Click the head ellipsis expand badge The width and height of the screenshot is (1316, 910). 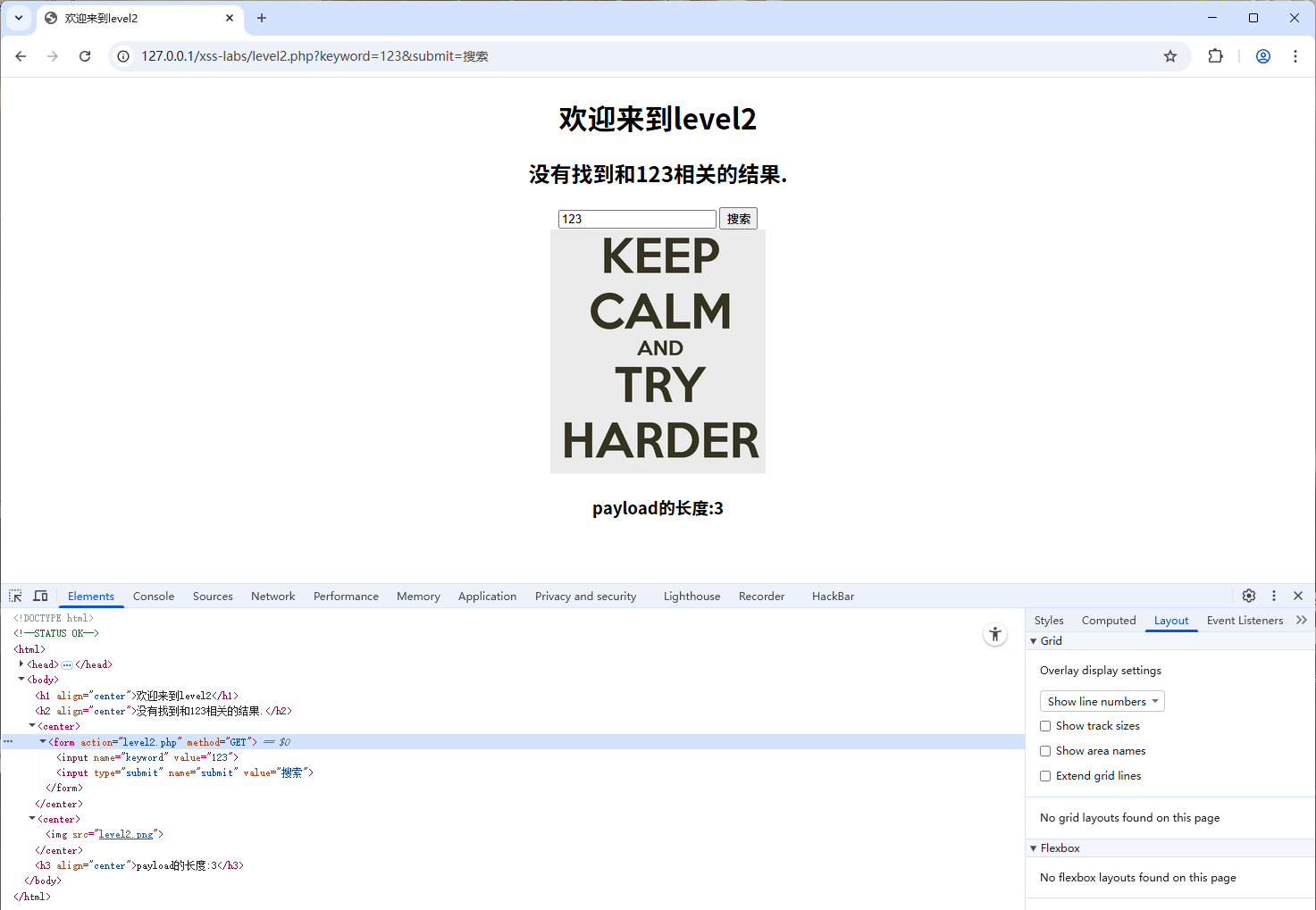click(67, 664)
